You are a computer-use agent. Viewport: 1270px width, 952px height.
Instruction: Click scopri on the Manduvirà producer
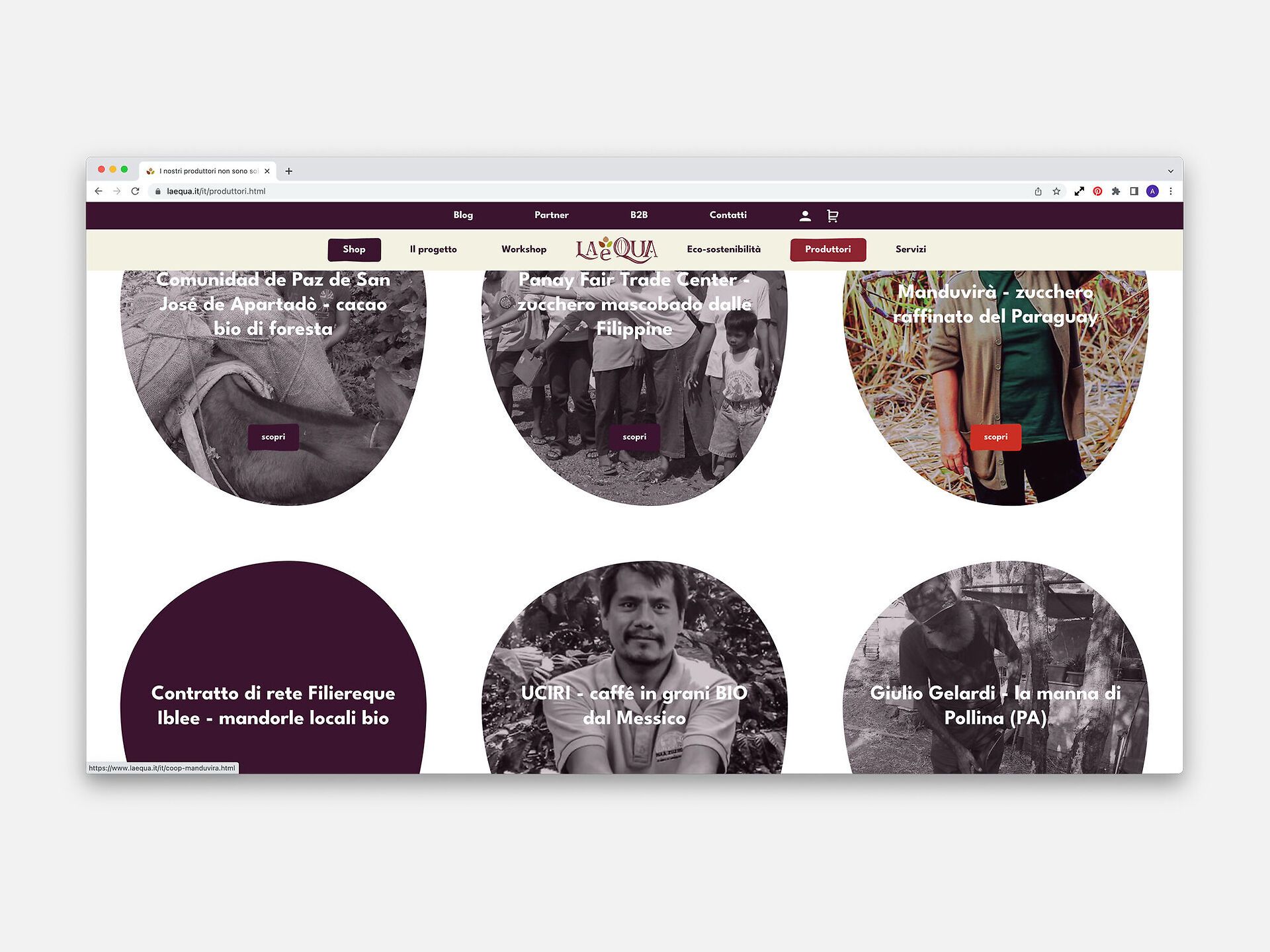[x=995, y=437]
